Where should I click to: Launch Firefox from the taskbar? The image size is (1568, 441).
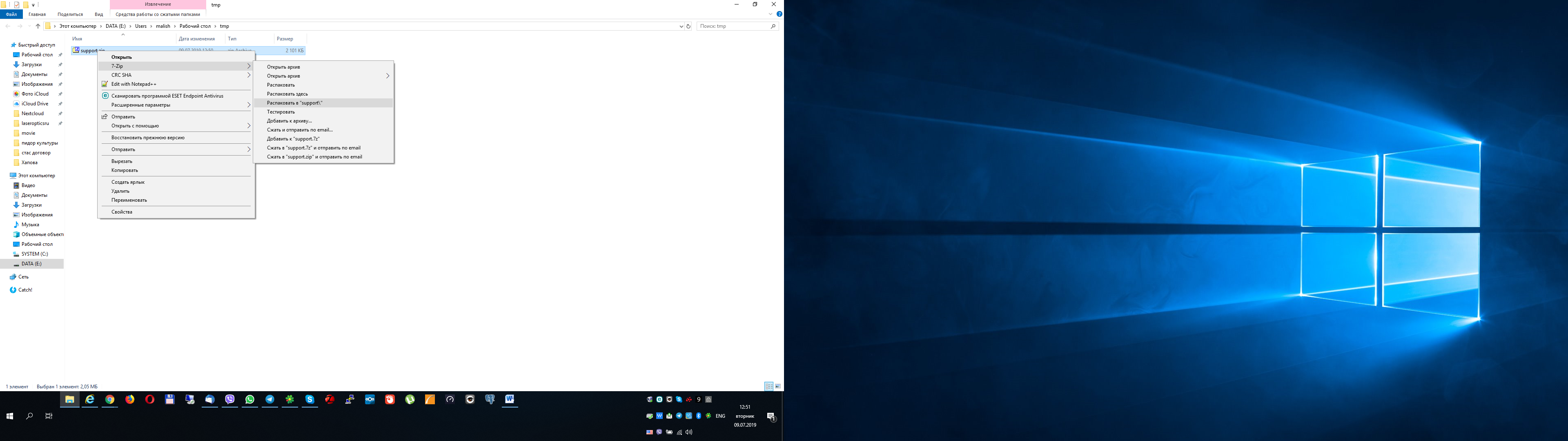coord(130,400)
